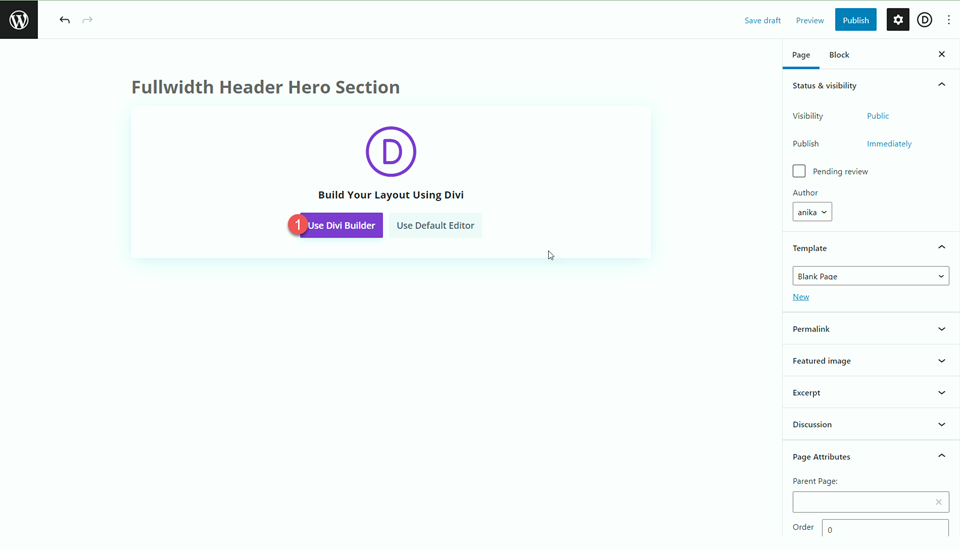Expand the Discussion panel
Screen dimensions: 960x551
(x=870, y=424)
